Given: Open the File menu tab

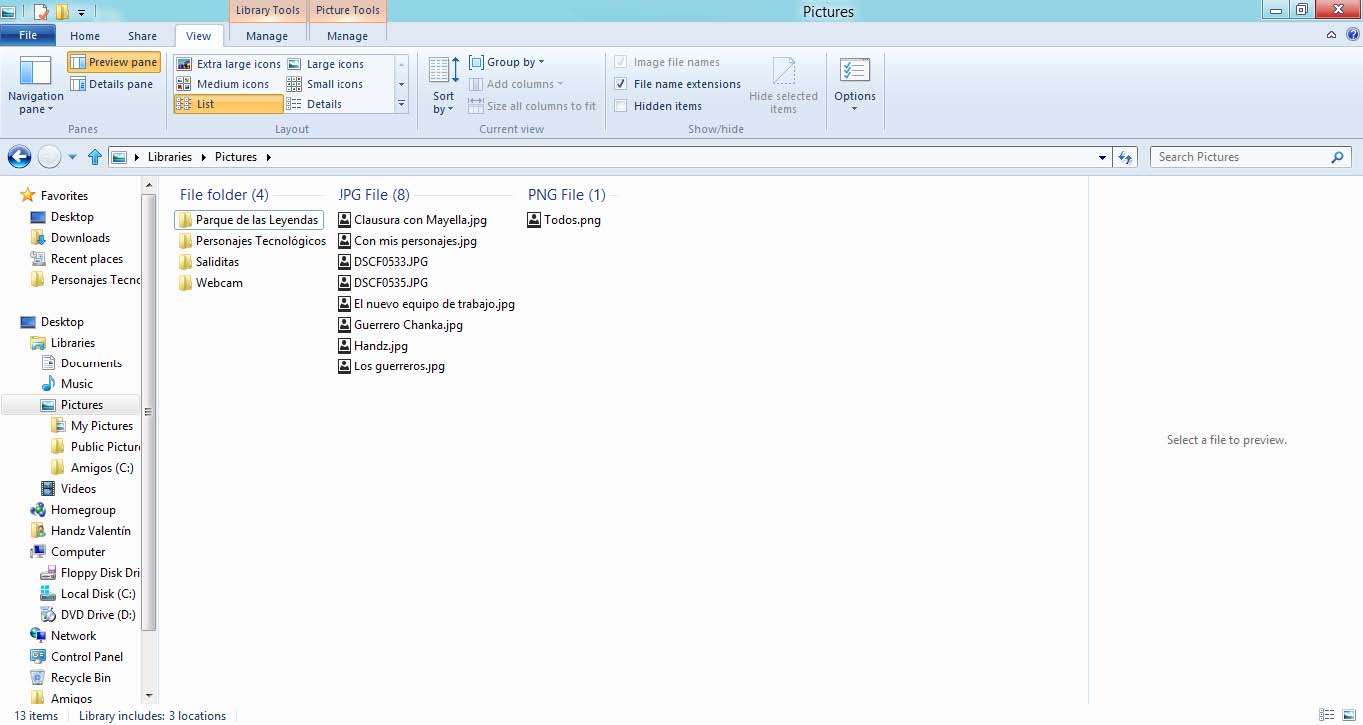Looking at the screenshot, I should [28, 36].
